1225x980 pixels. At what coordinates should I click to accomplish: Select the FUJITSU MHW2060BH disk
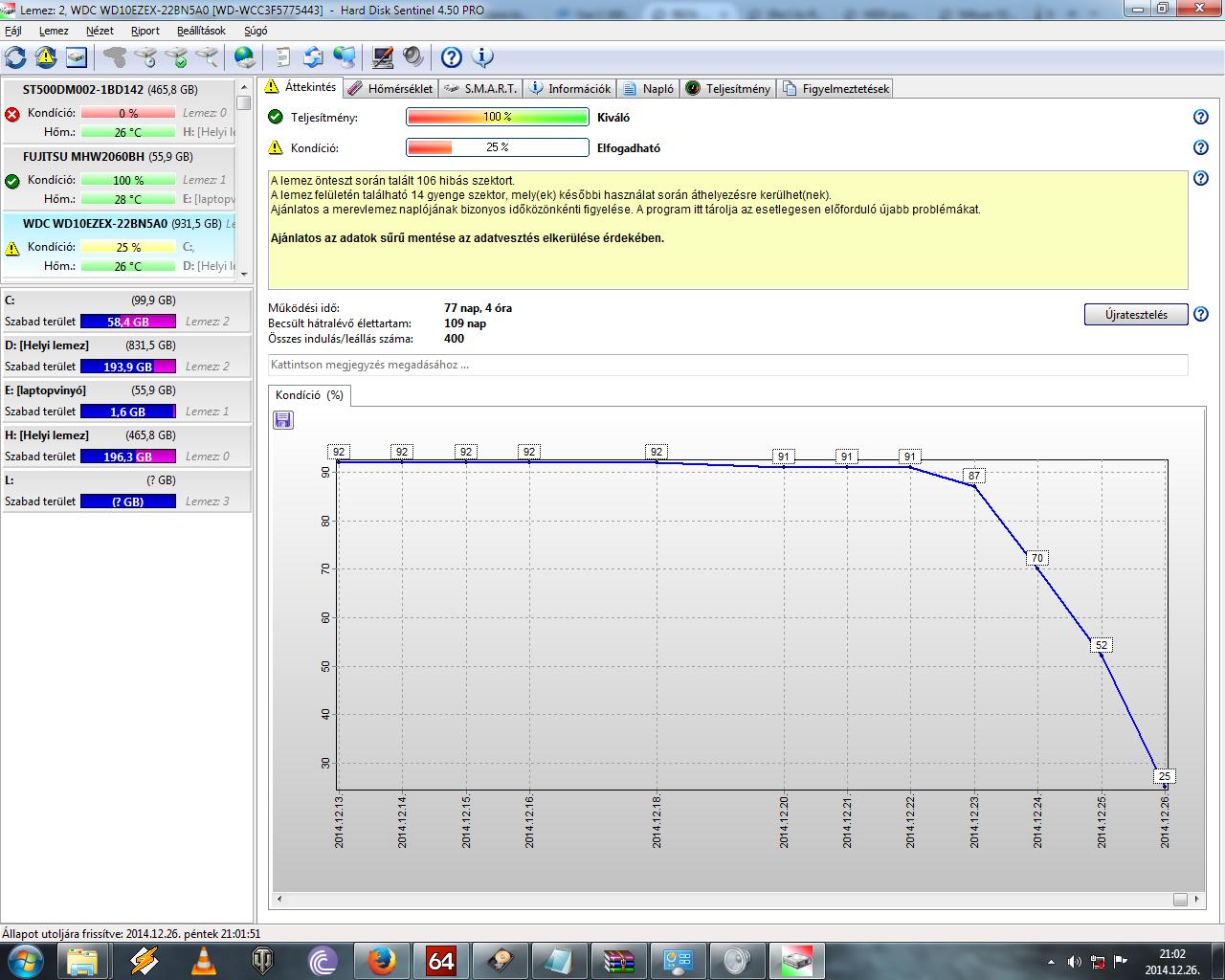[x=118, y=179]
